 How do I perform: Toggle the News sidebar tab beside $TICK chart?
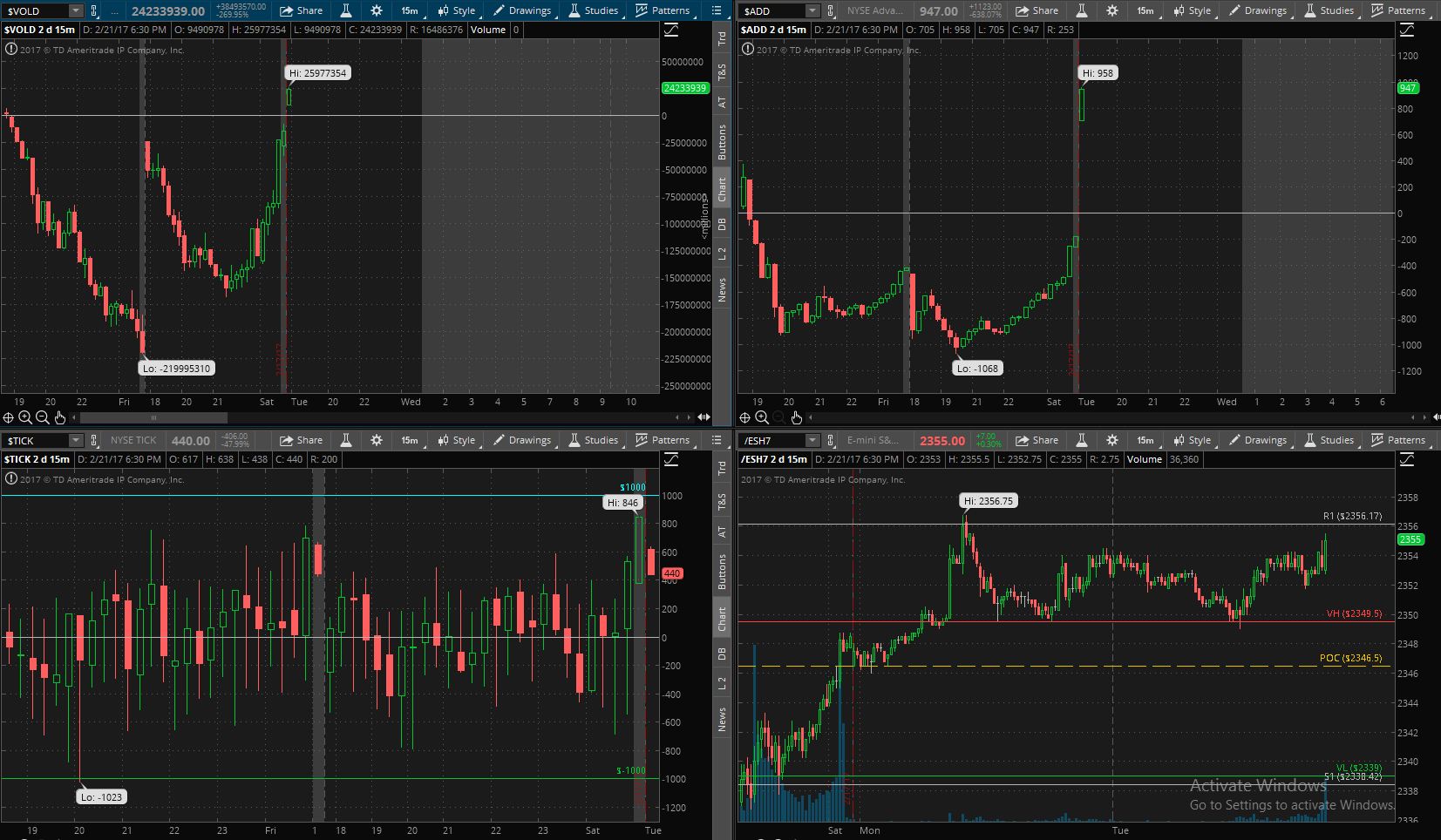(722, 720)
